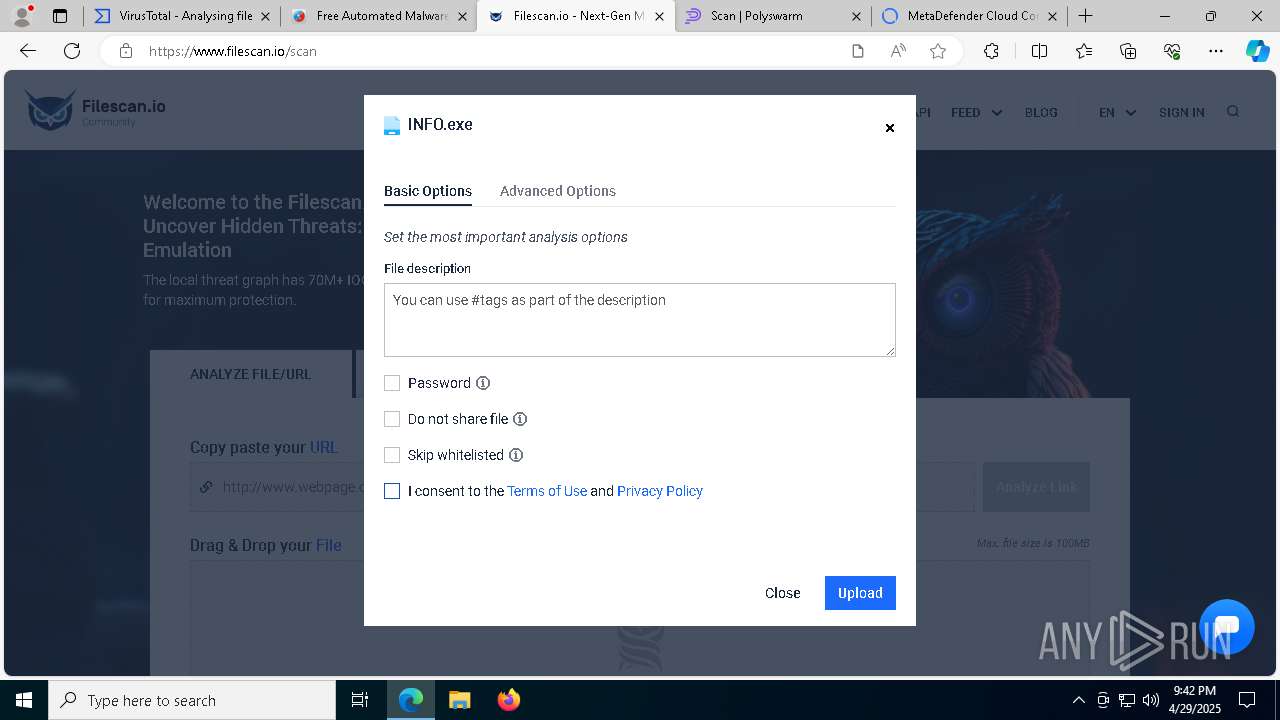Check the Do not share file option
The image size is (1280, 720).
[392, 419]
